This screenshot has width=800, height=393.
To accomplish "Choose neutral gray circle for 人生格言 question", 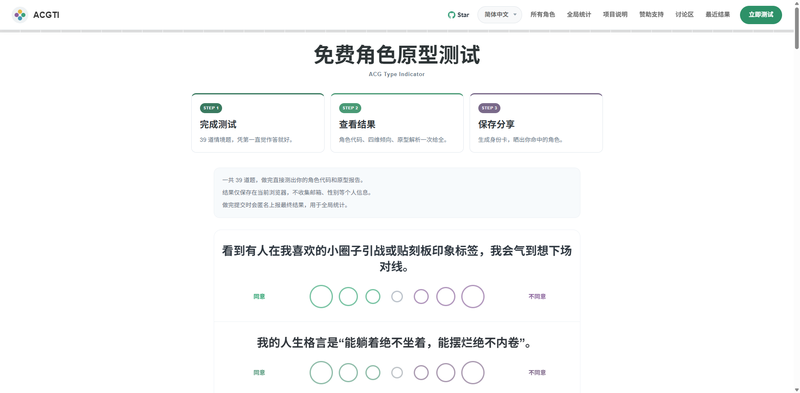I will point(397,373).
